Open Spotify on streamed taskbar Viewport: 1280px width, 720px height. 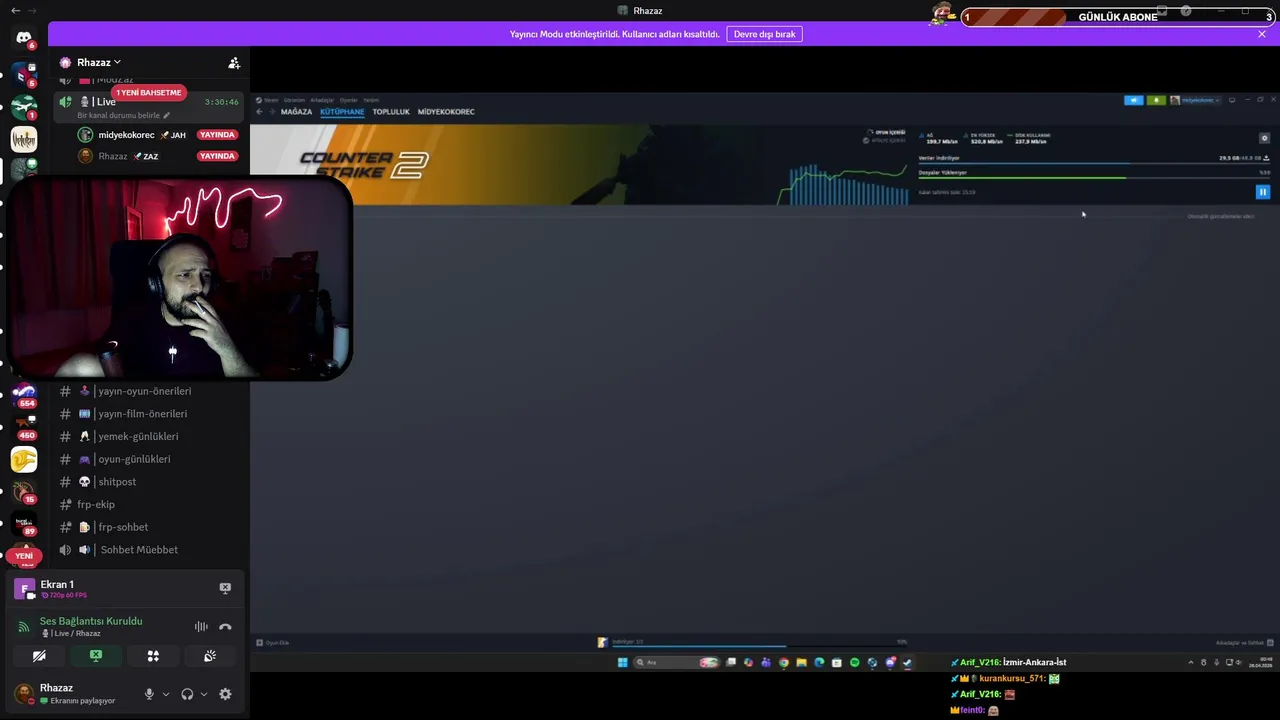[x=854, y=662]
